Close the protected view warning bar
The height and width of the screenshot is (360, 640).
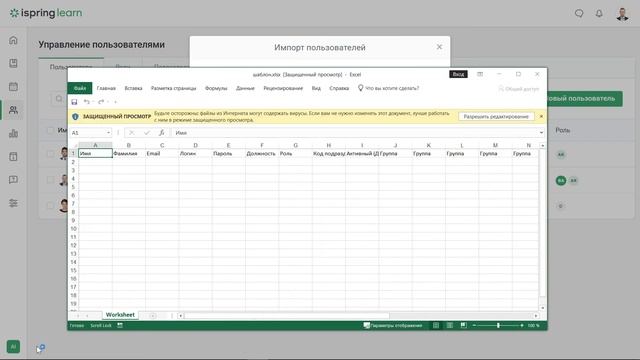(541, 116)
